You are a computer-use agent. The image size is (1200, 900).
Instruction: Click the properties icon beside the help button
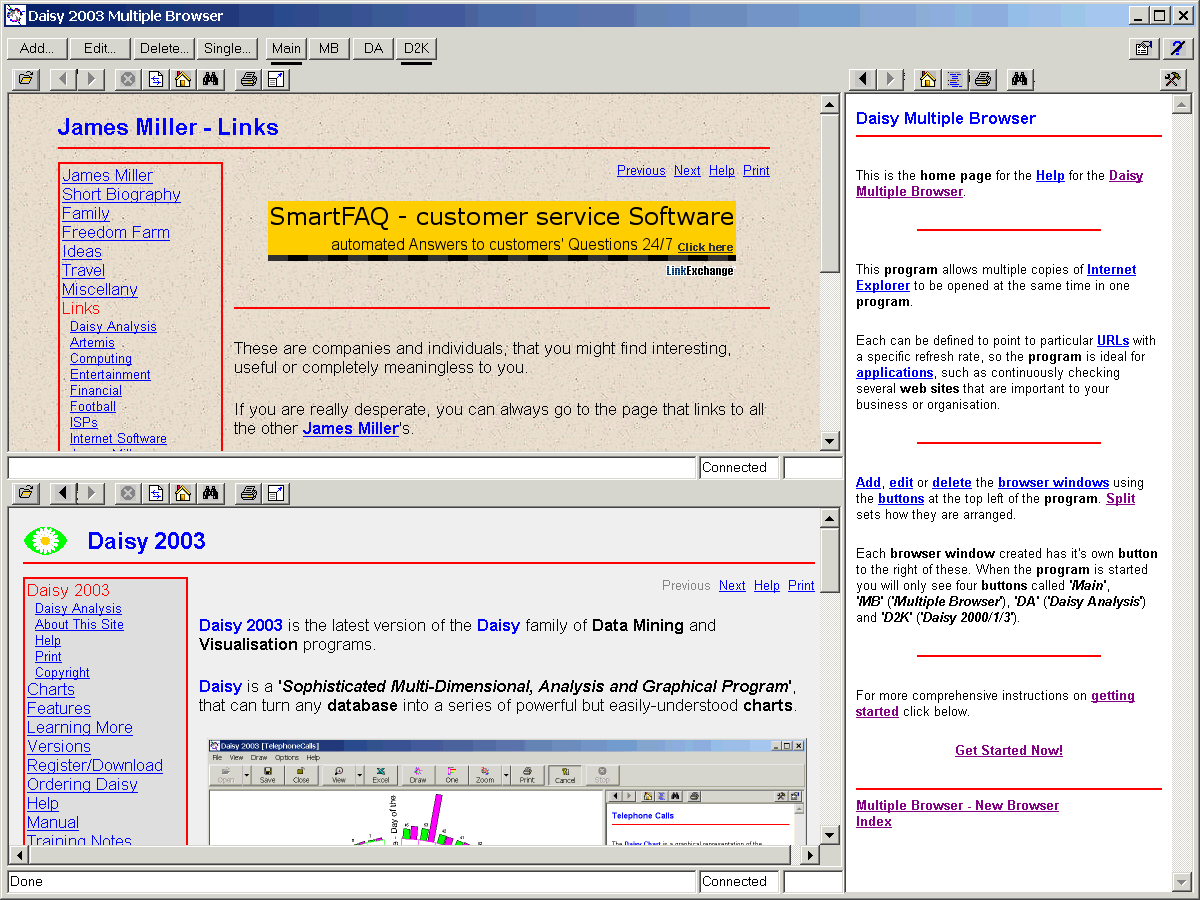point(1143,48)
